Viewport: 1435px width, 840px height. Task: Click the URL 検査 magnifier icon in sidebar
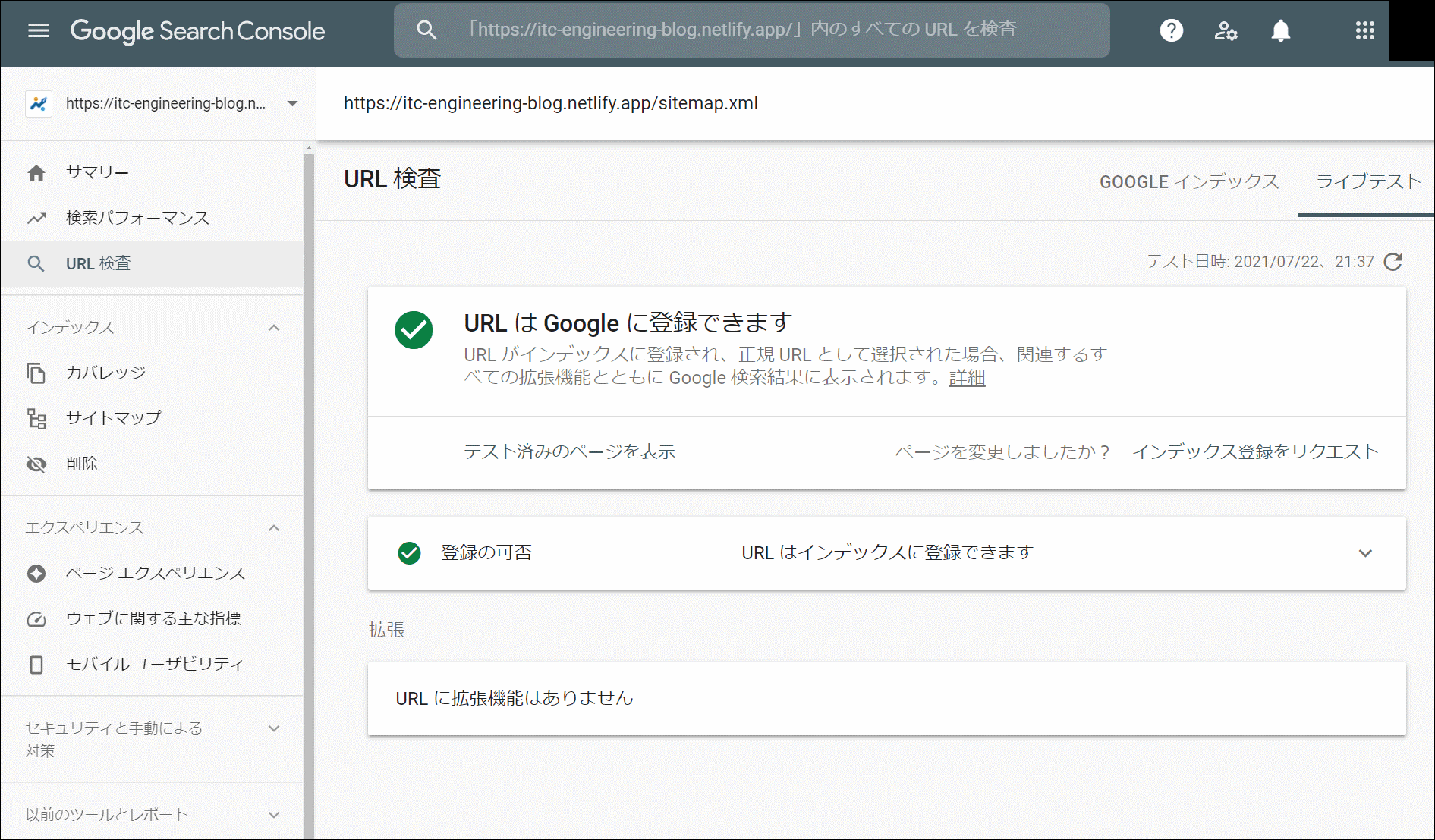(x=36, y=264)
